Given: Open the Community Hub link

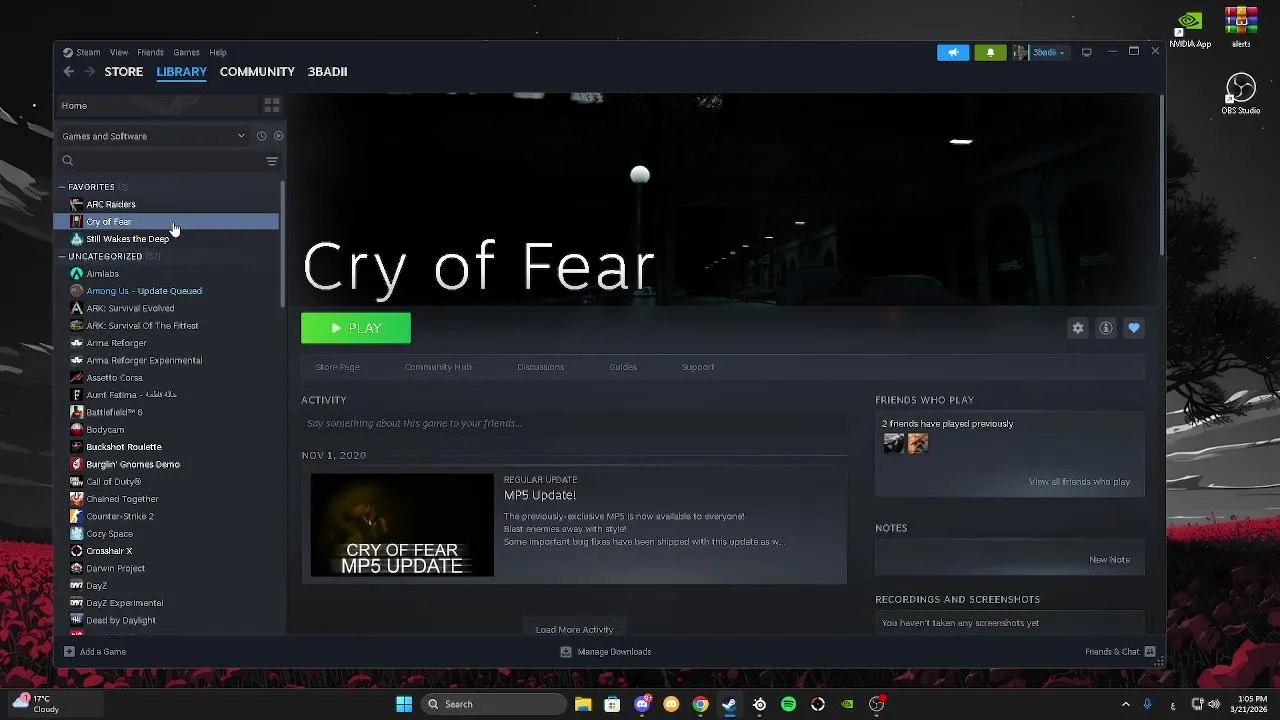Looking at the screenshot, I should [x=438, y=367].
